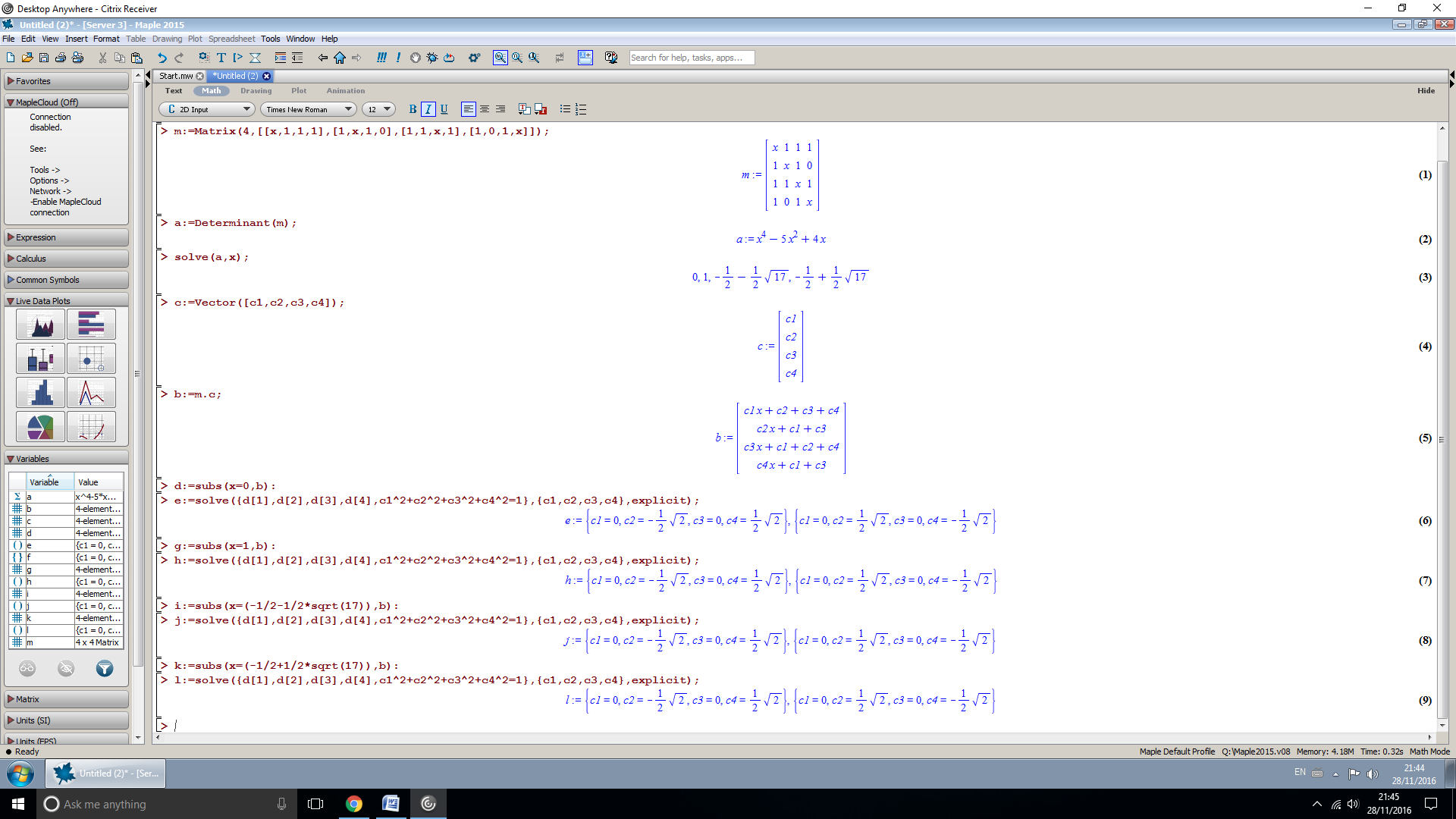Zoom in with the magnifier plus icon
This screenshot has width=1456, height=819.
517,58
